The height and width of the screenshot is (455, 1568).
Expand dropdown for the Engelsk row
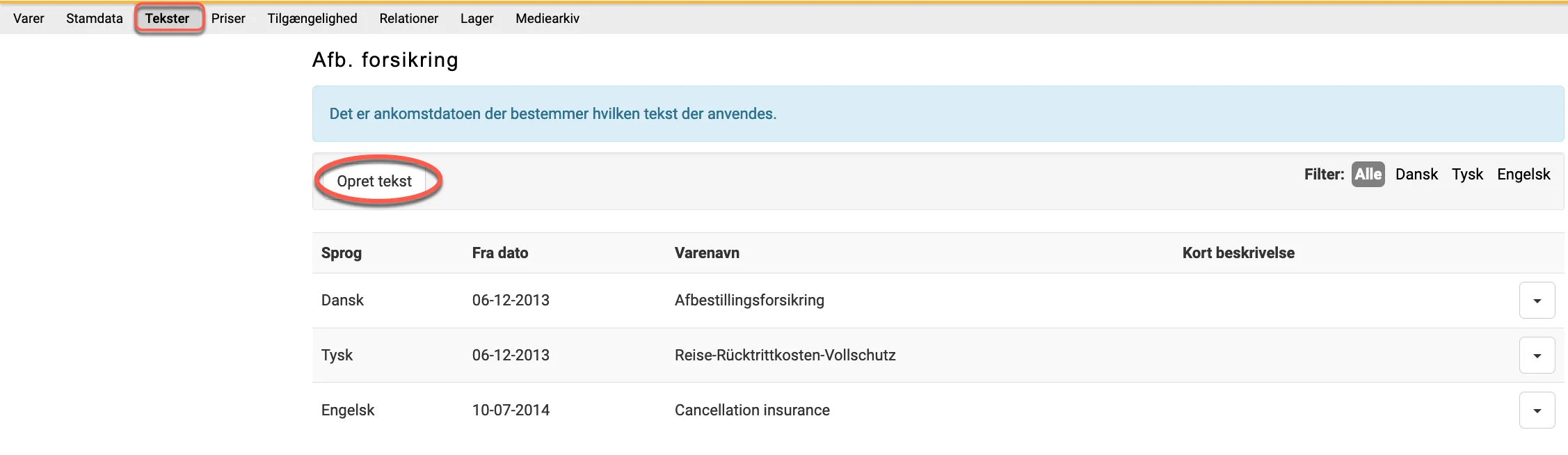[x=1537, y=410]
